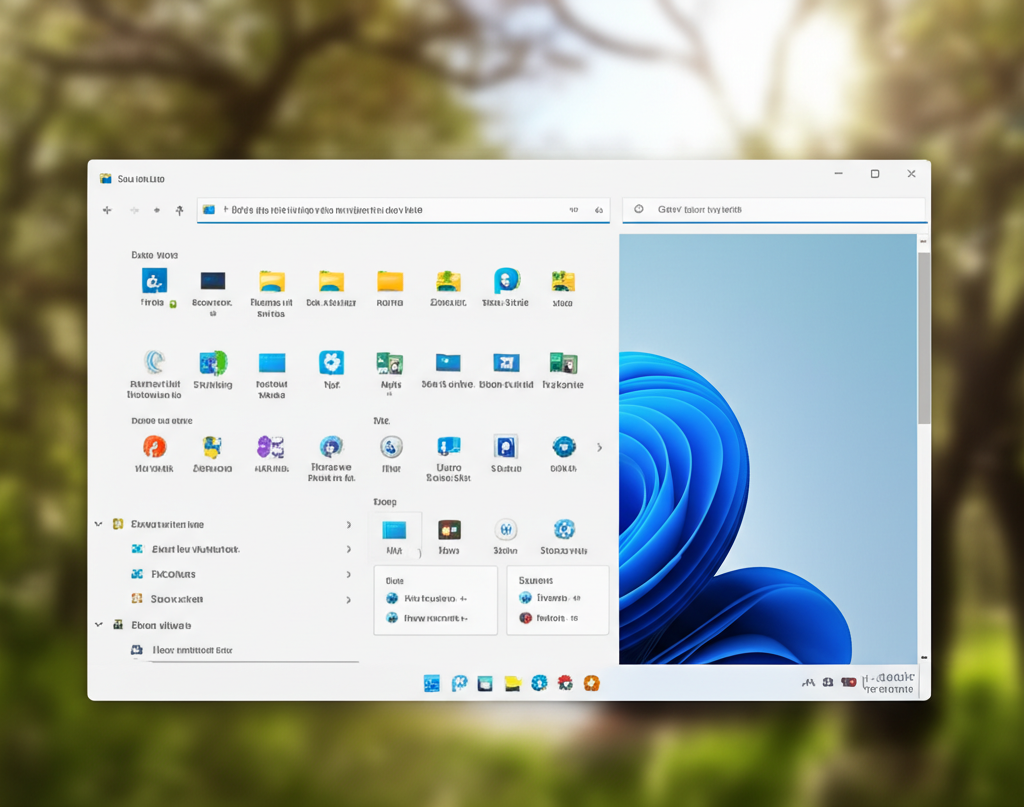
Task: Click the orange icon at the taskbar's right end
Action: point(591,683)
